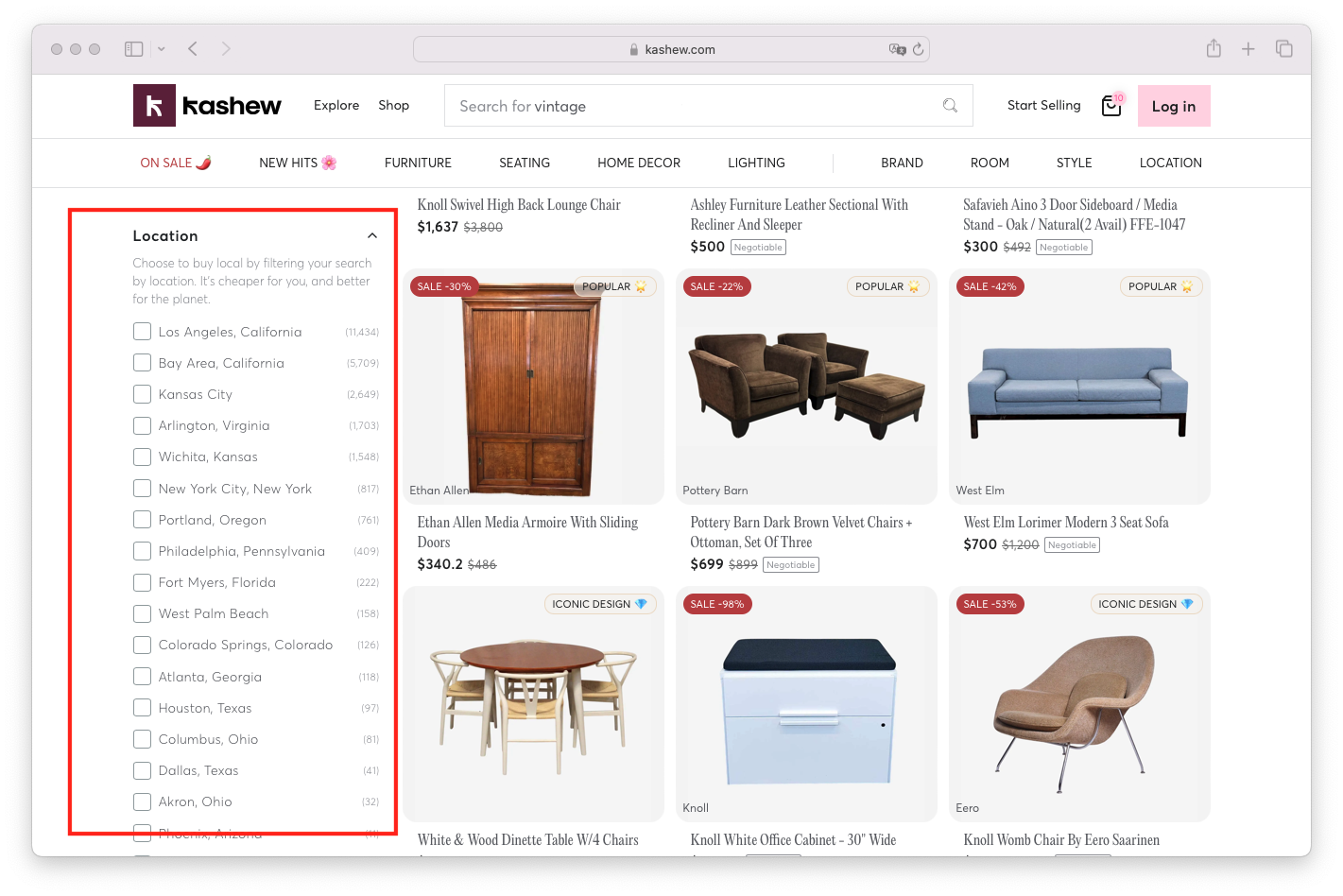Open SEATING category menu
This screenshot has height=896, width=1343.
[x=525, y=163]
